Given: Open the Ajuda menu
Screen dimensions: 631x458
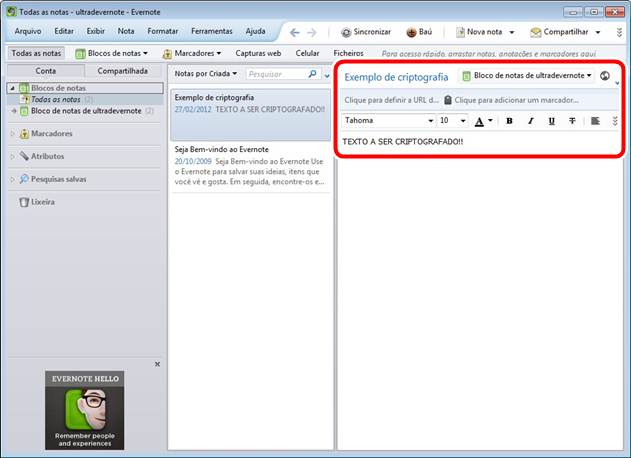Looking at the screenshot, I should [x=256, y=31].
